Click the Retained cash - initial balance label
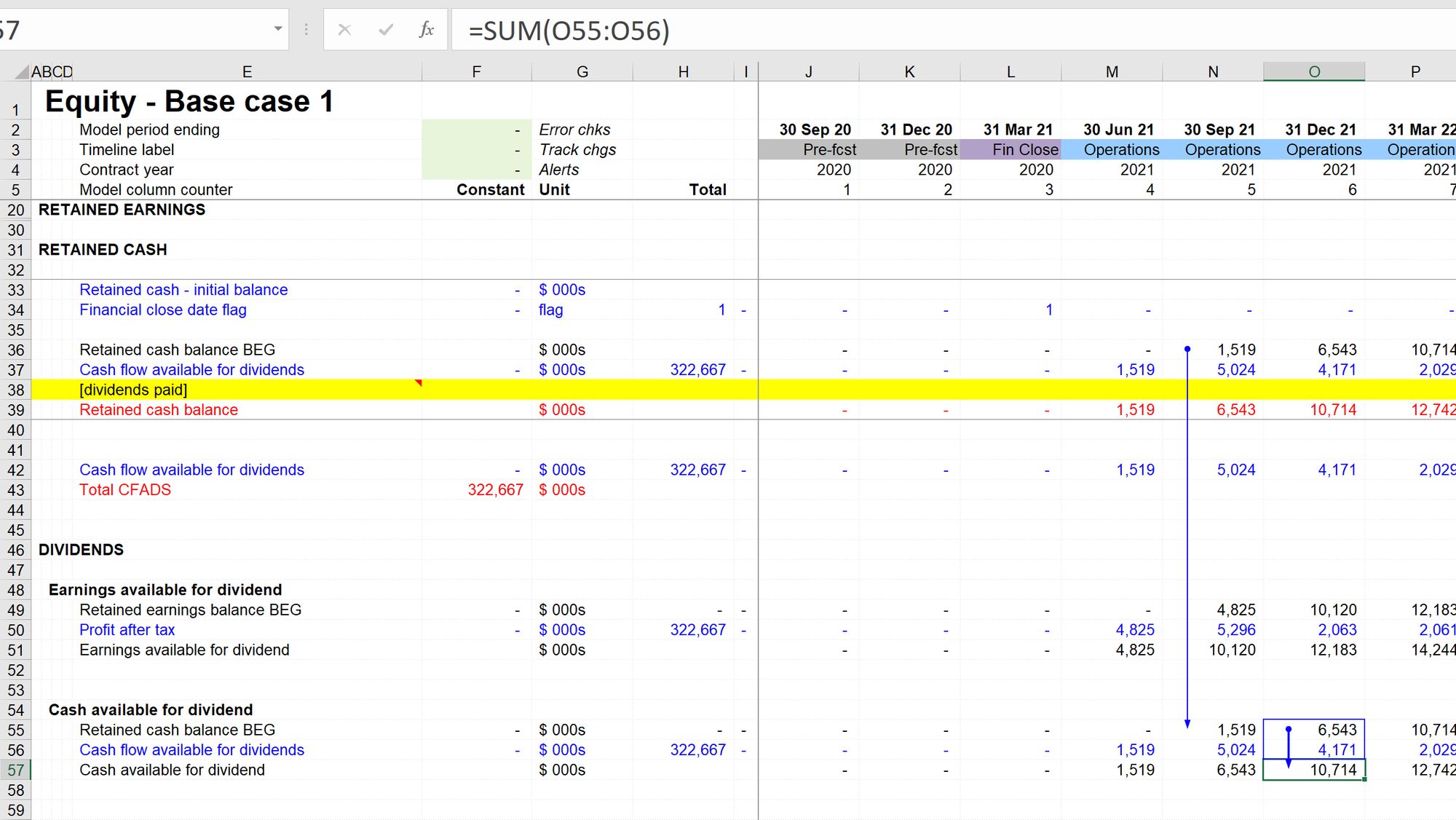 pos(183,290)
